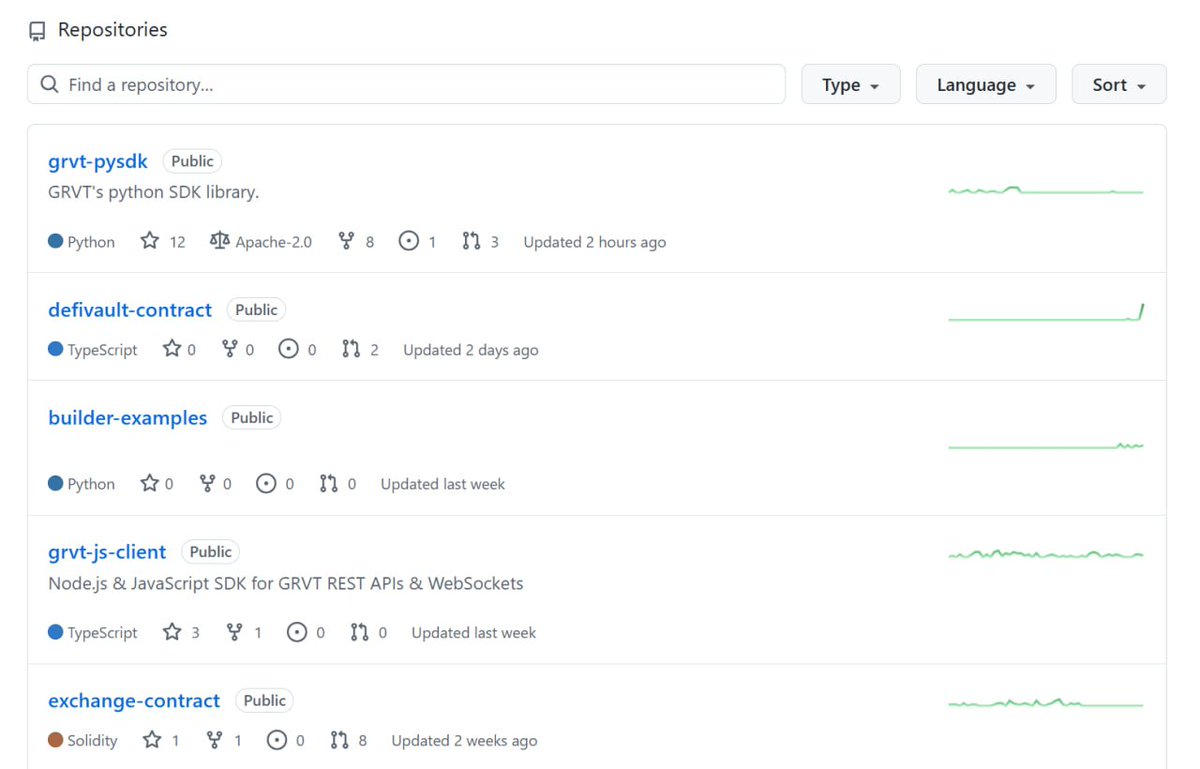View forks of exchange-contract
This screenshot has width=1200, height=769.
coord(223,741)
